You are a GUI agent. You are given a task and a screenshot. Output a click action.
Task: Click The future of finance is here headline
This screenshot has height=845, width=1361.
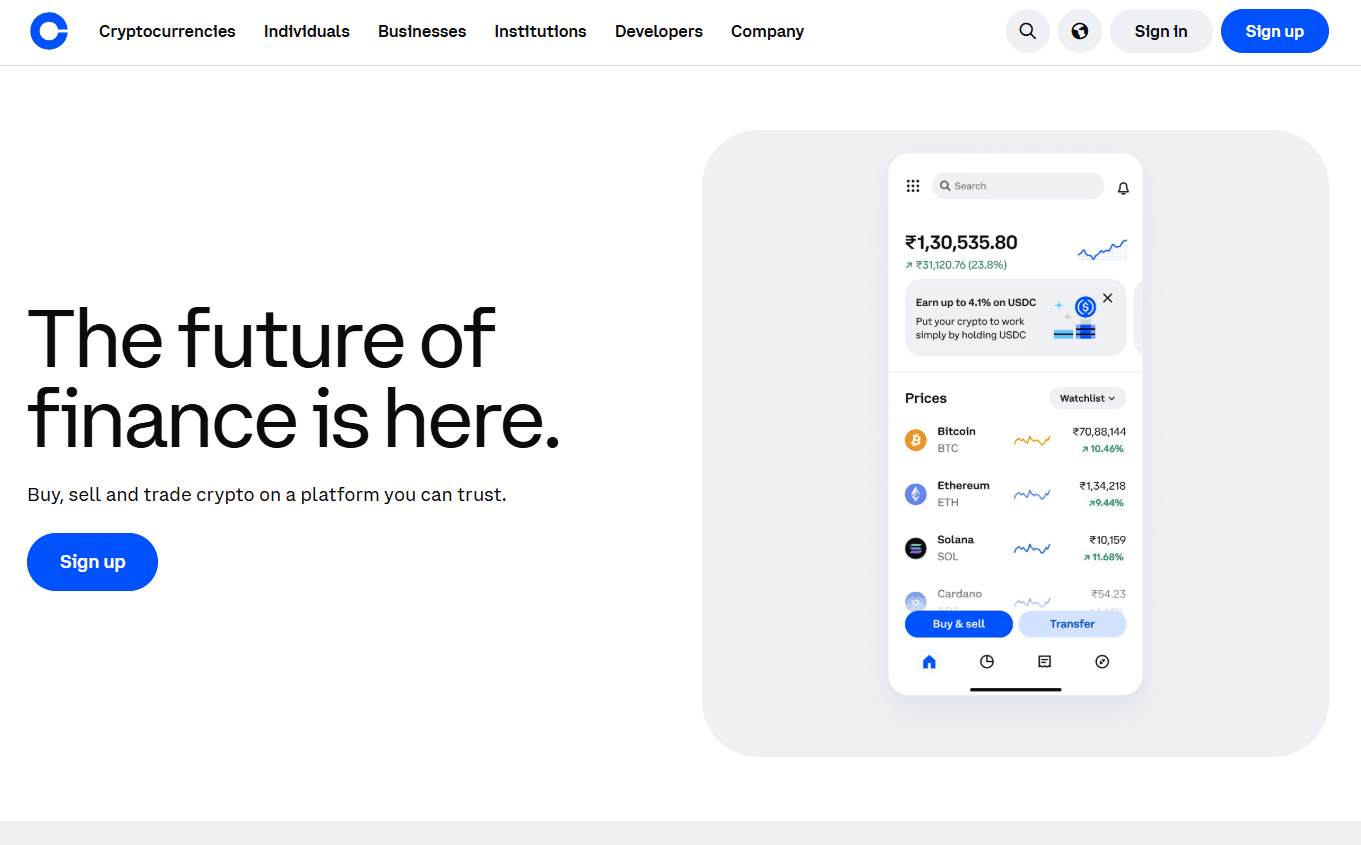(293, 378)
